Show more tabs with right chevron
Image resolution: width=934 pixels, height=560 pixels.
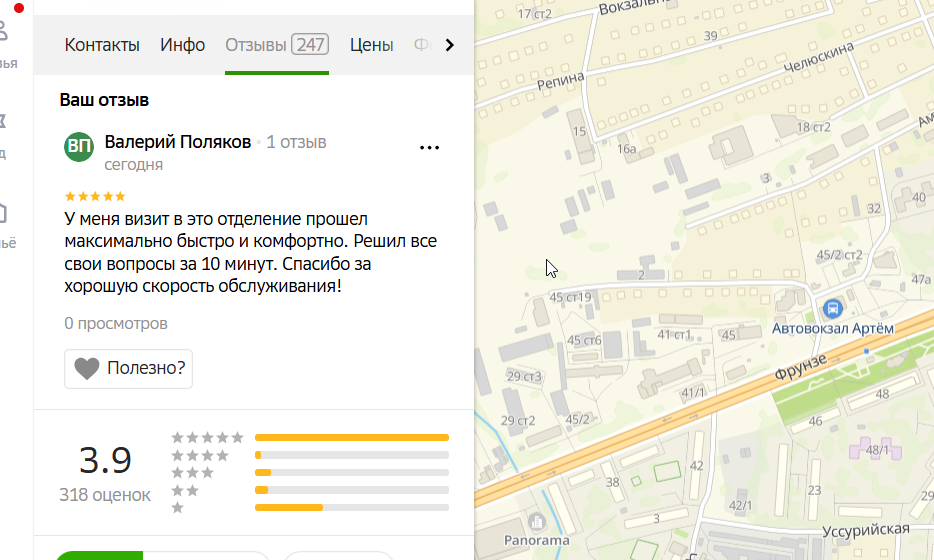pyautogui.click(x=450, y=45)
